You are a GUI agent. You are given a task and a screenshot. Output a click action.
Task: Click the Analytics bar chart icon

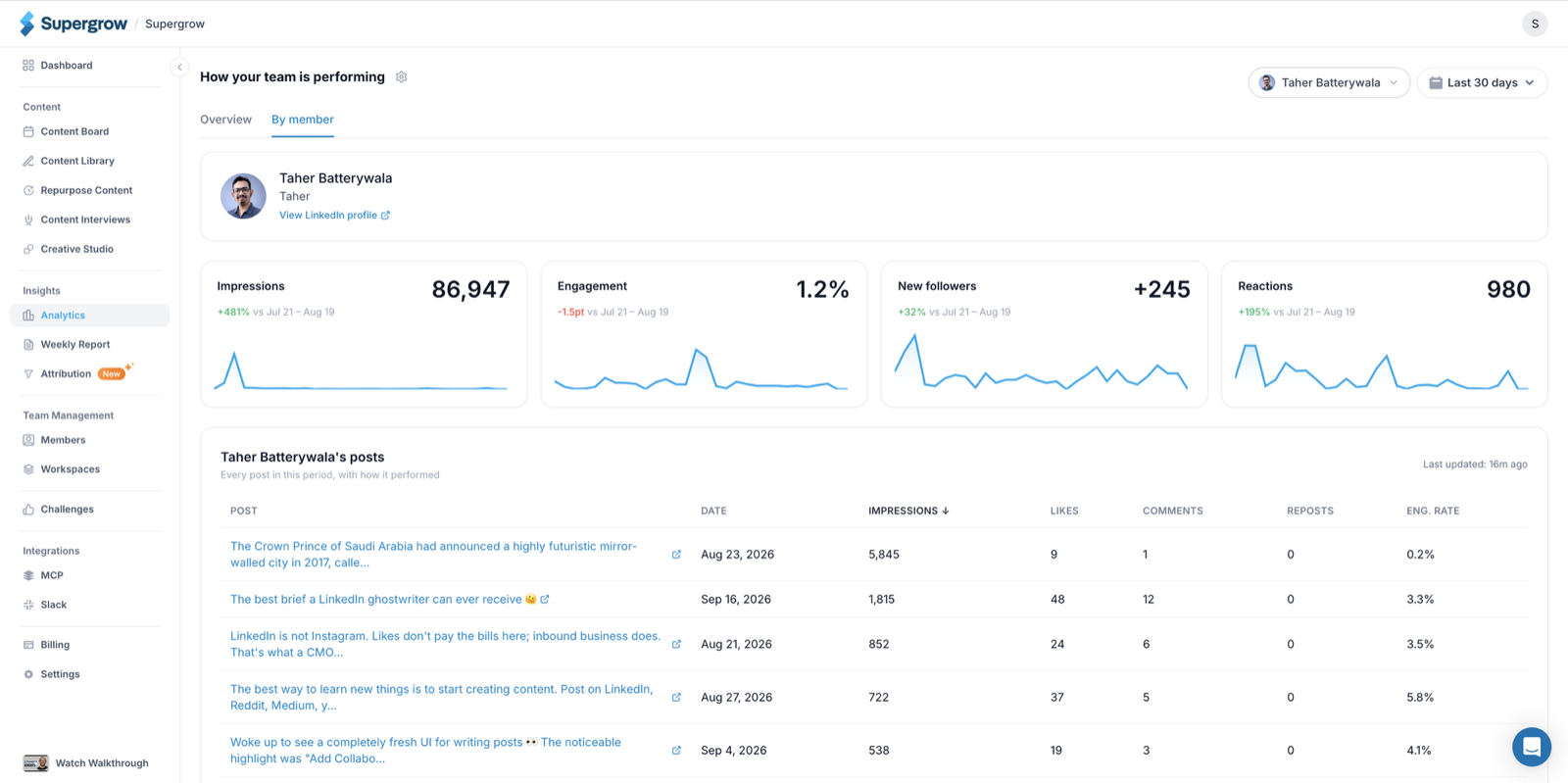tap(28, 316)
